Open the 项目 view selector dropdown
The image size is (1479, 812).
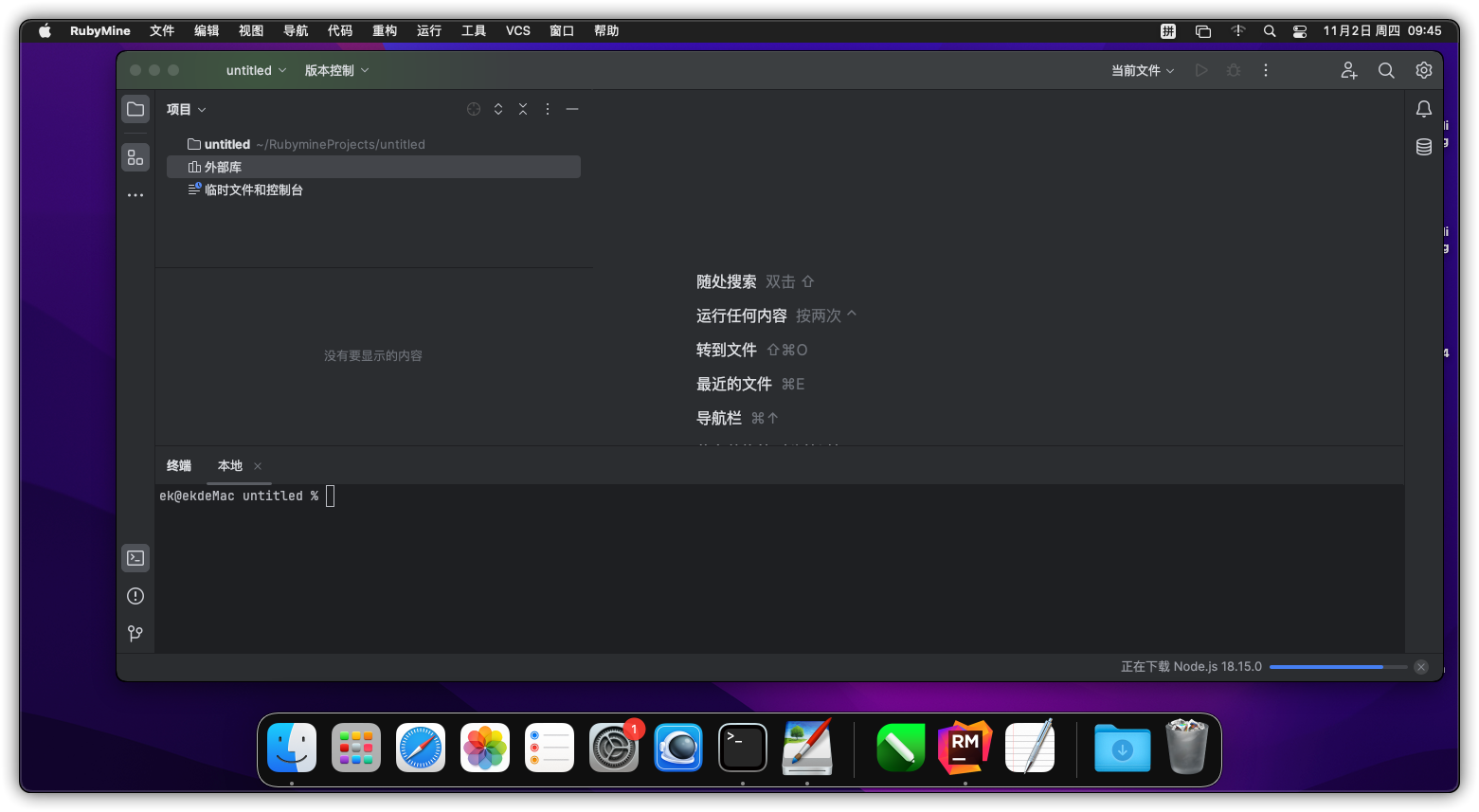(x=187, y=109)
